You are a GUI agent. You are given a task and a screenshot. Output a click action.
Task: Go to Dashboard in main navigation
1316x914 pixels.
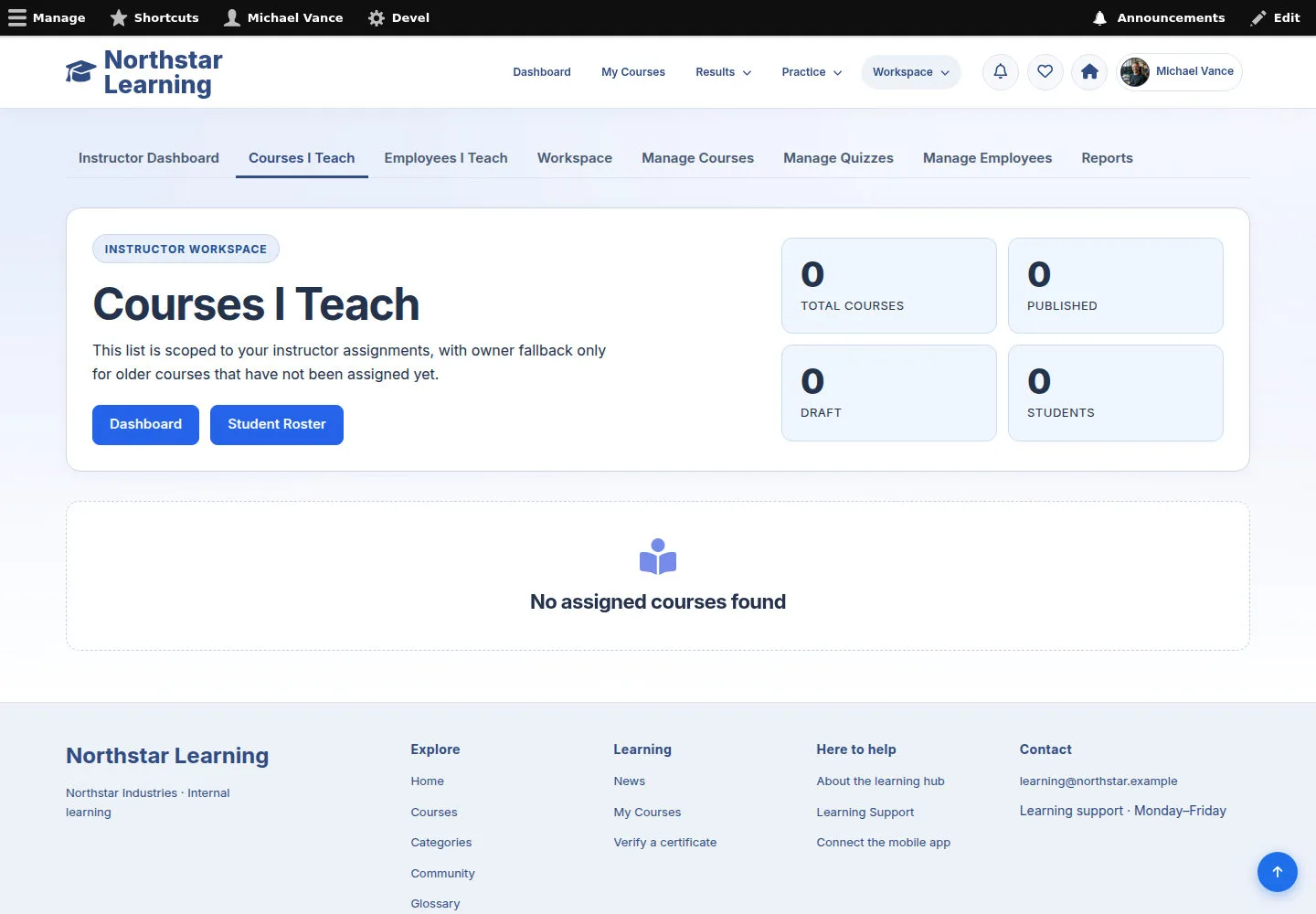542,72
